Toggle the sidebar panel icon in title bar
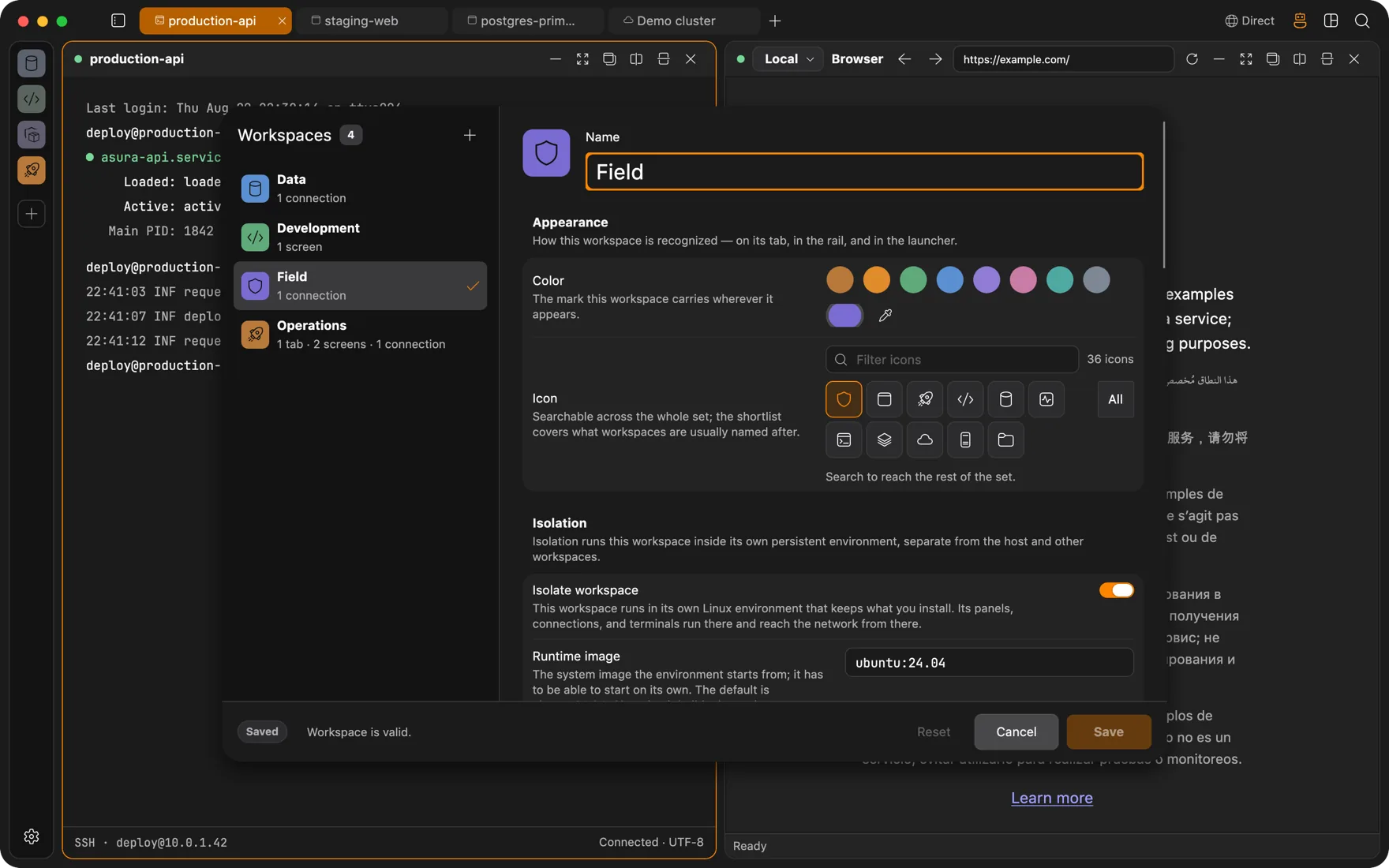Screen dimensions: 1389x868 (118, 21)
